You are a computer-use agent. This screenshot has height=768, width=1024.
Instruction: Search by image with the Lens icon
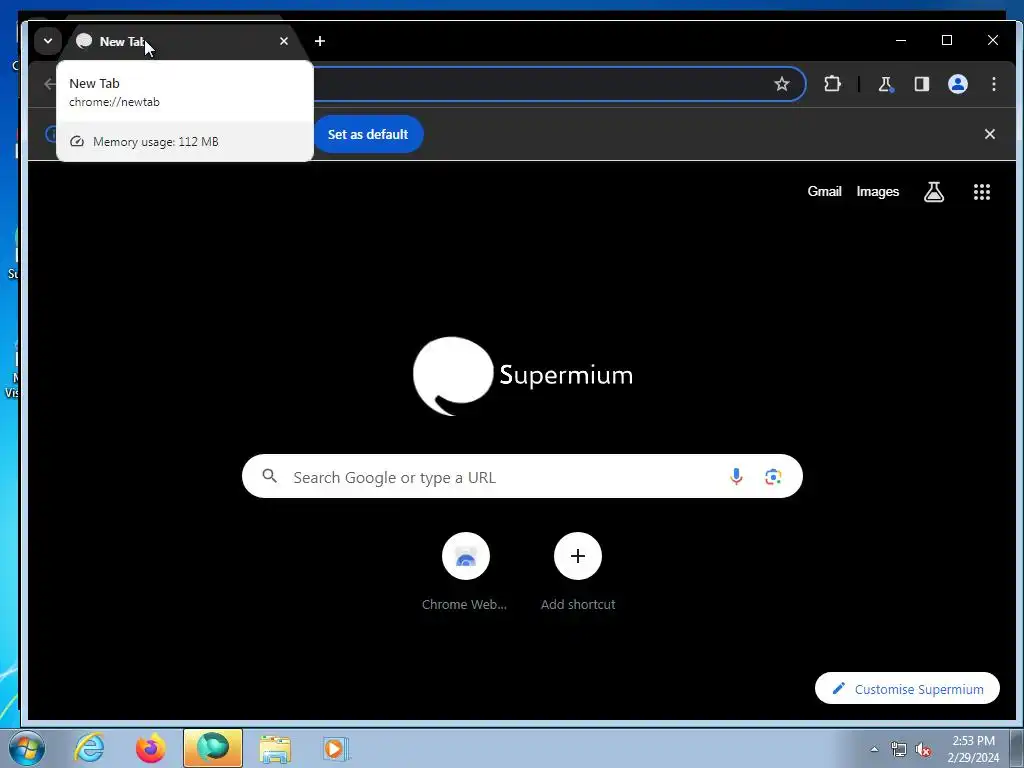(x=773, y=477)
